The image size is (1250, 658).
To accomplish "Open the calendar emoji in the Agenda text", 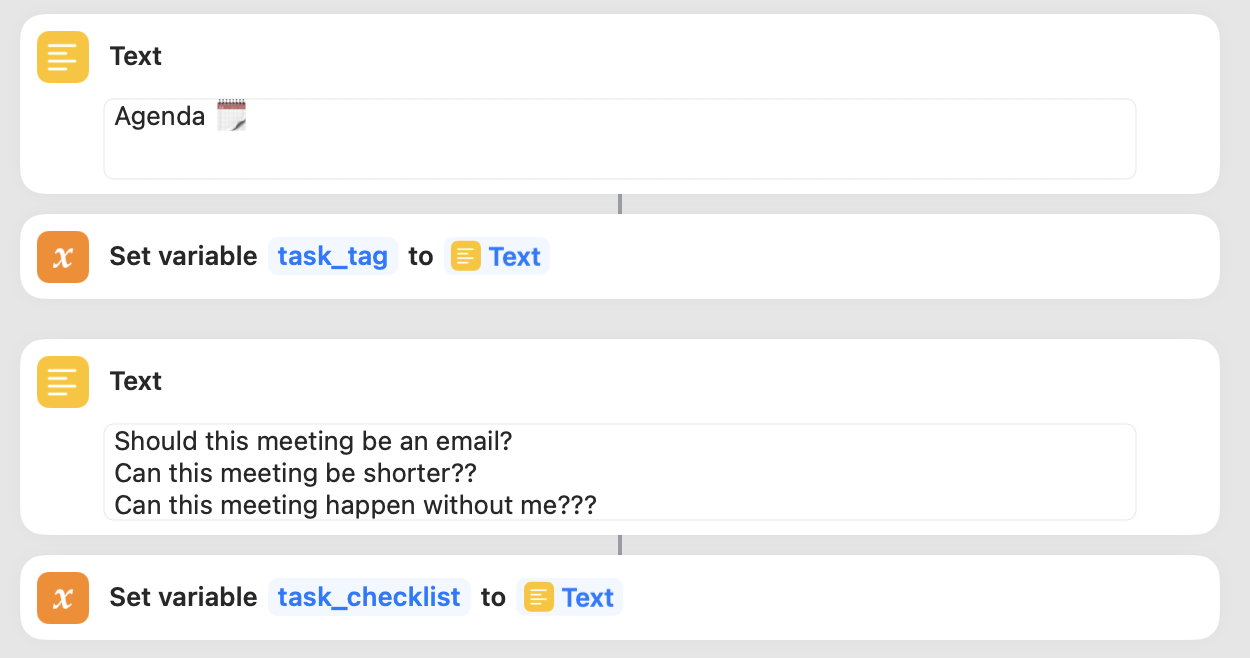I will tap(232, 114).
